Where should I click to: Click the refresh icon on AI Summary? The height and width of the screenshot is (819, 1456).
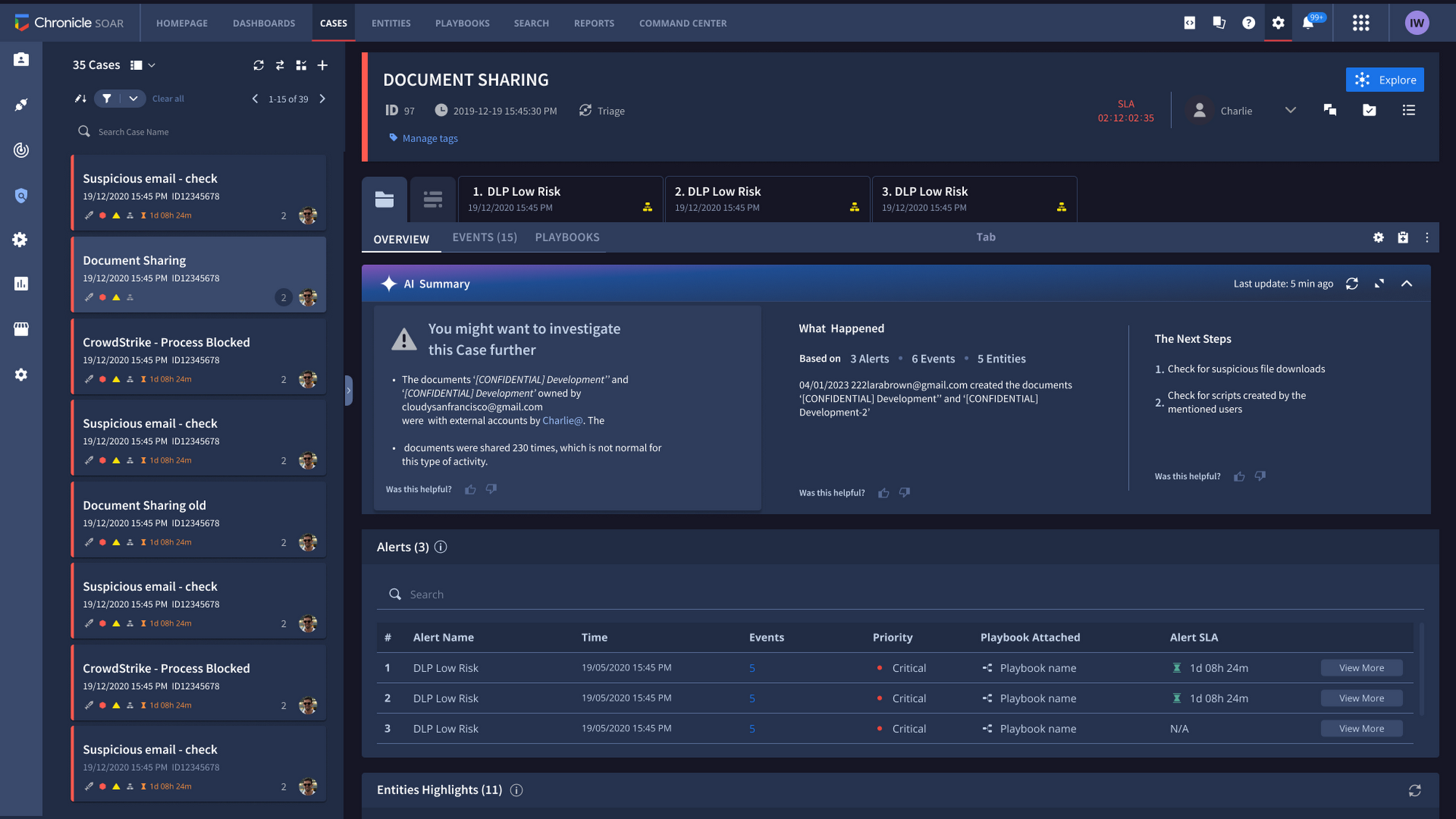tap(1351, 284)
